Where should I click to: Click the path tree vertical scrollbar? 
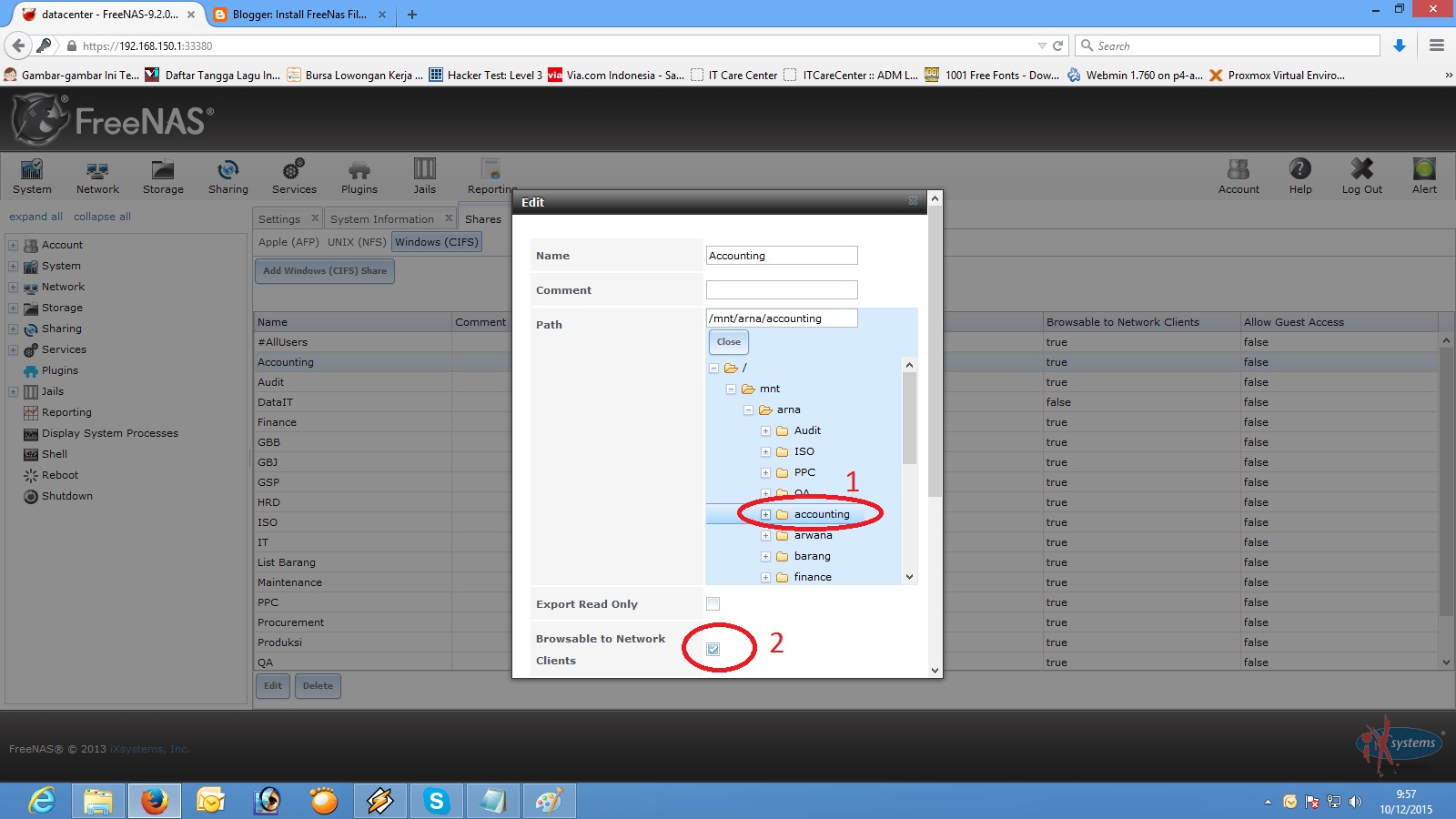coord(909,470)
